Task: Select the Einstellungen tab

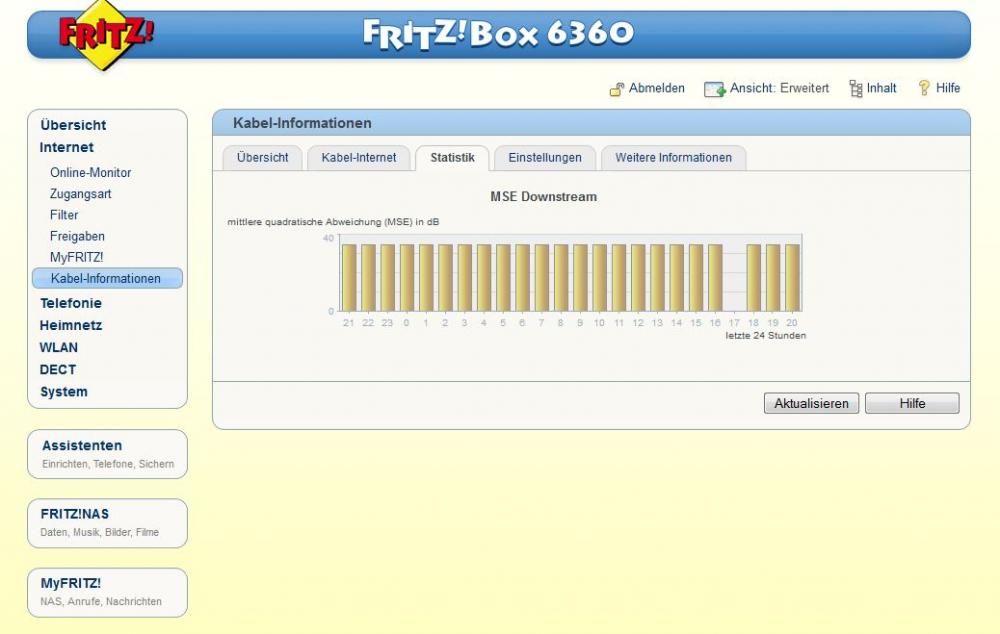Action: click(545, 158)
